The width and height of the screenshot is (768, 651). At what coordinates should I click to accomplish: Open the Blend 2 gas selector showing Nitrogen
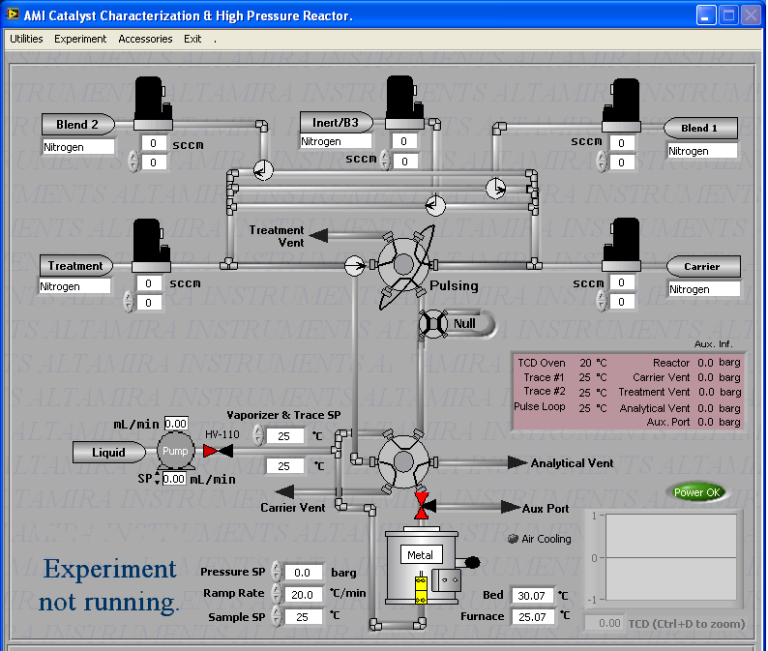click(x=78, y=147)
